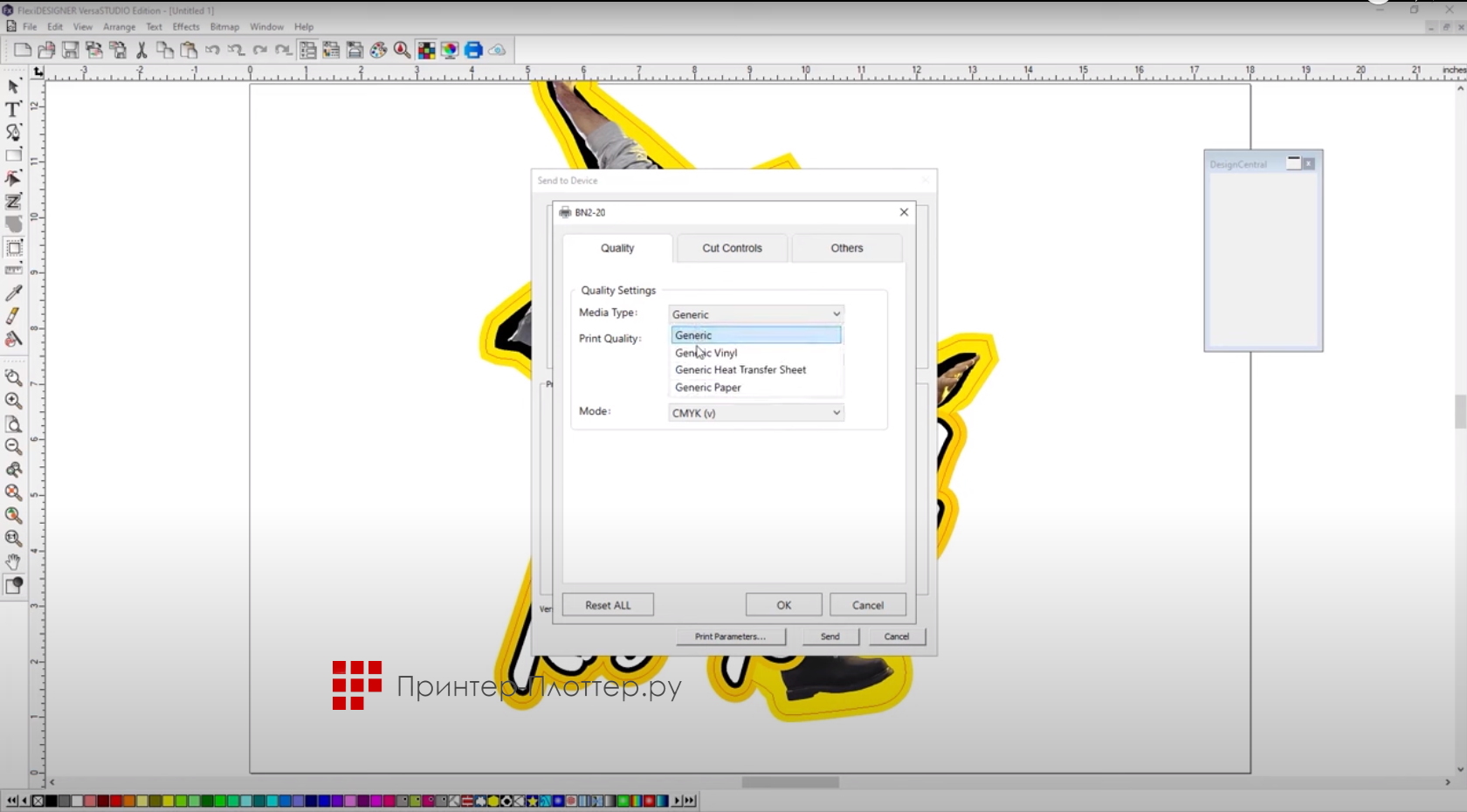Open the Effects menu
This screenshot has height=812, width=1467.
(185, 27)
